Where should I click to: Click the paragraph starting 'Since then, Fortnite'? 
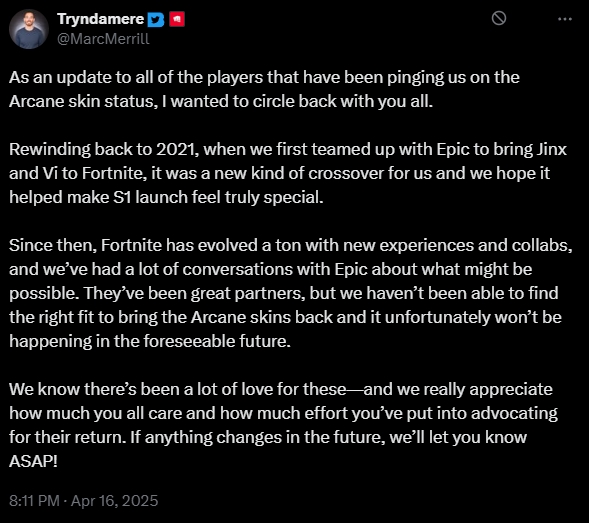291,293
